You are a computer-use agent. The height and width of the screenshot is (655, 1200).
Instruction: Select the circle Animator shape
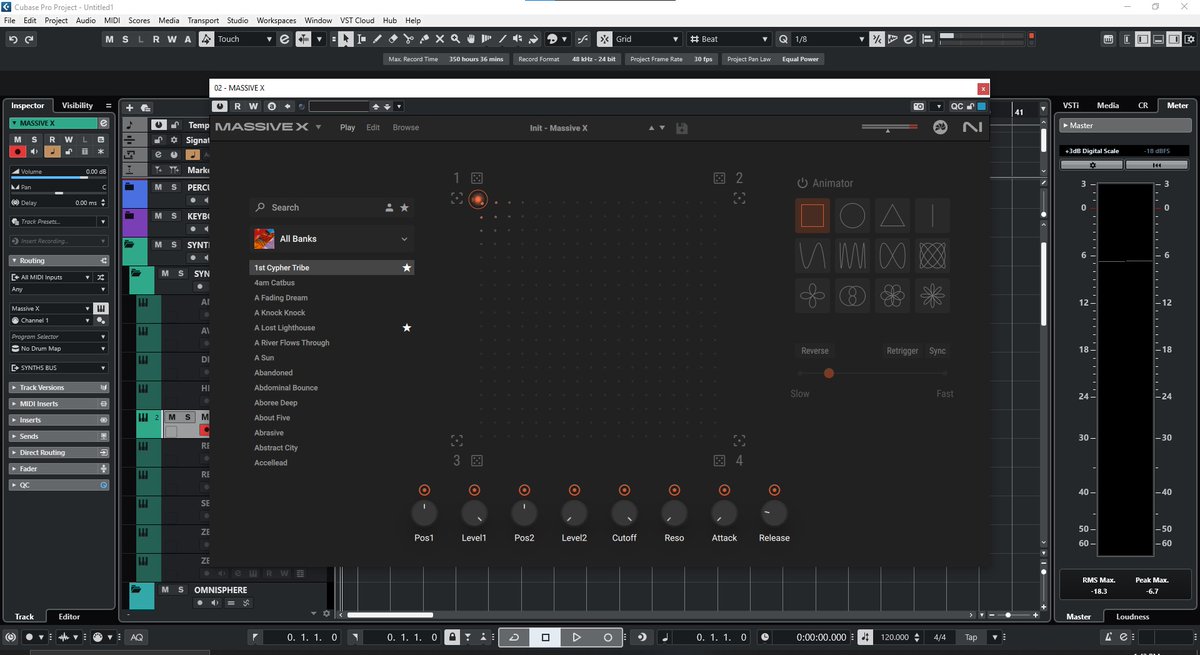[x=852, y=216]
